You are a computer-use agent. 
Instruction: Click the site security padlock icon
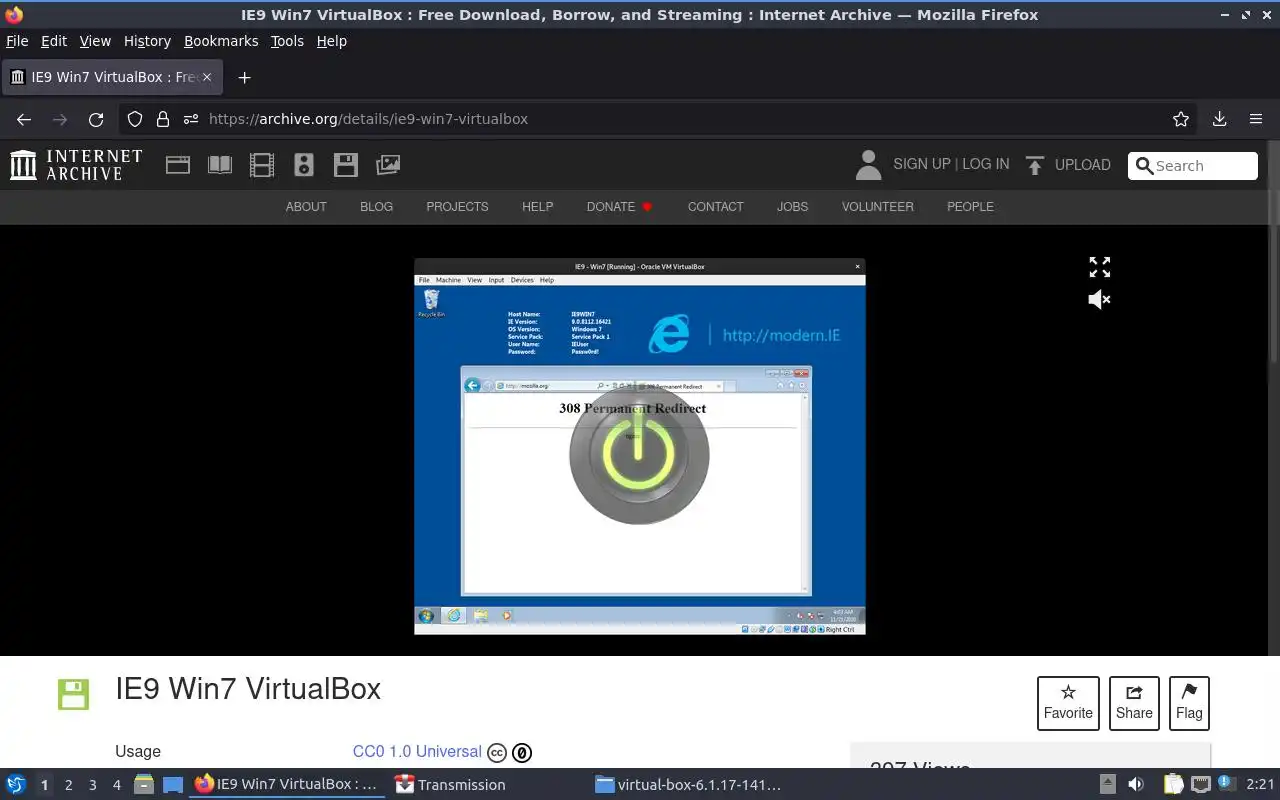[163, 119]
